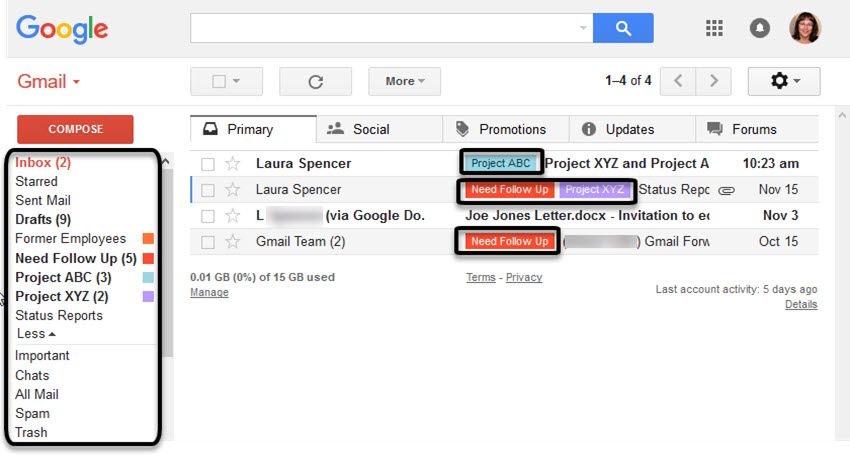Select the first Laura Spencer email checkbox
This screenshot has height=455, width=850.
[208, 164]
